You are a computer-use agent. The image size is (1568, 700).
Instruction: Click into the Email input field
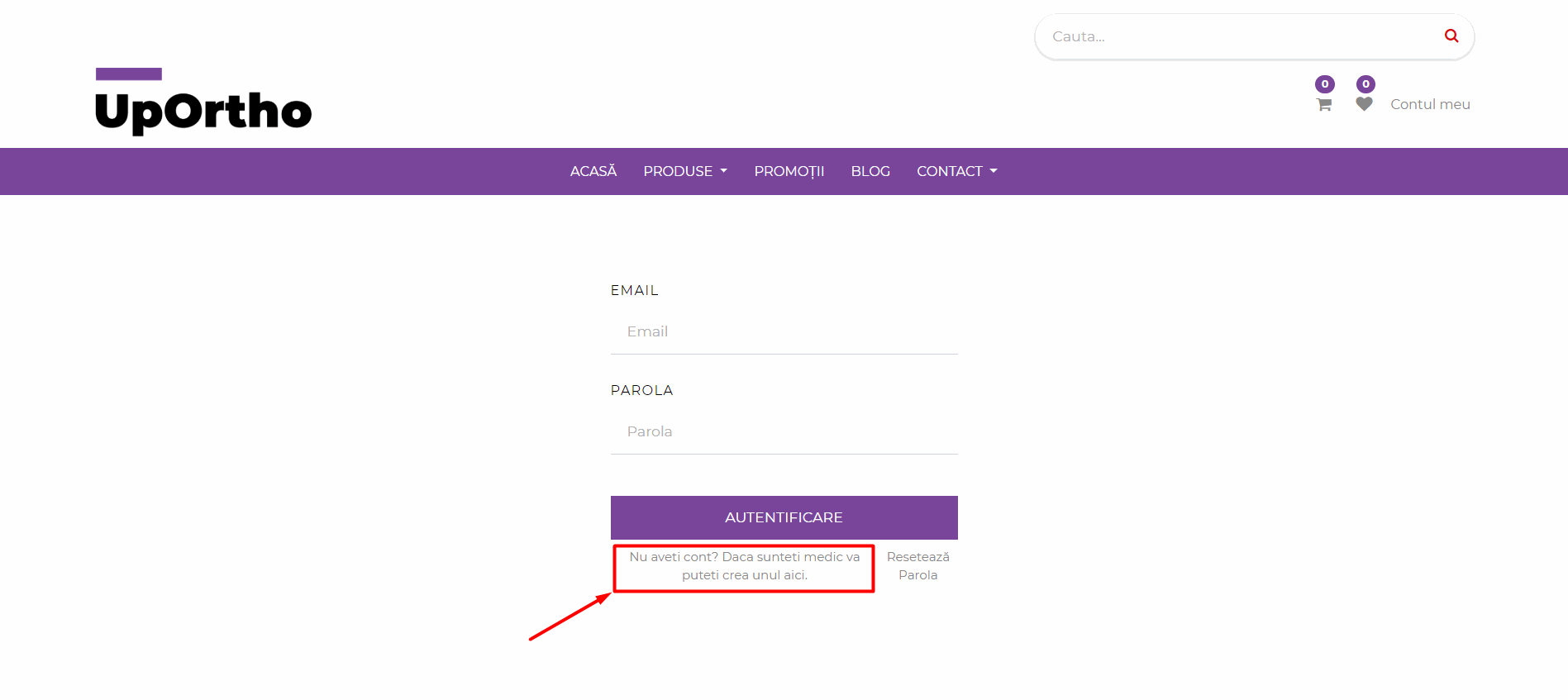pyautogui.click(x=784, y=331)
